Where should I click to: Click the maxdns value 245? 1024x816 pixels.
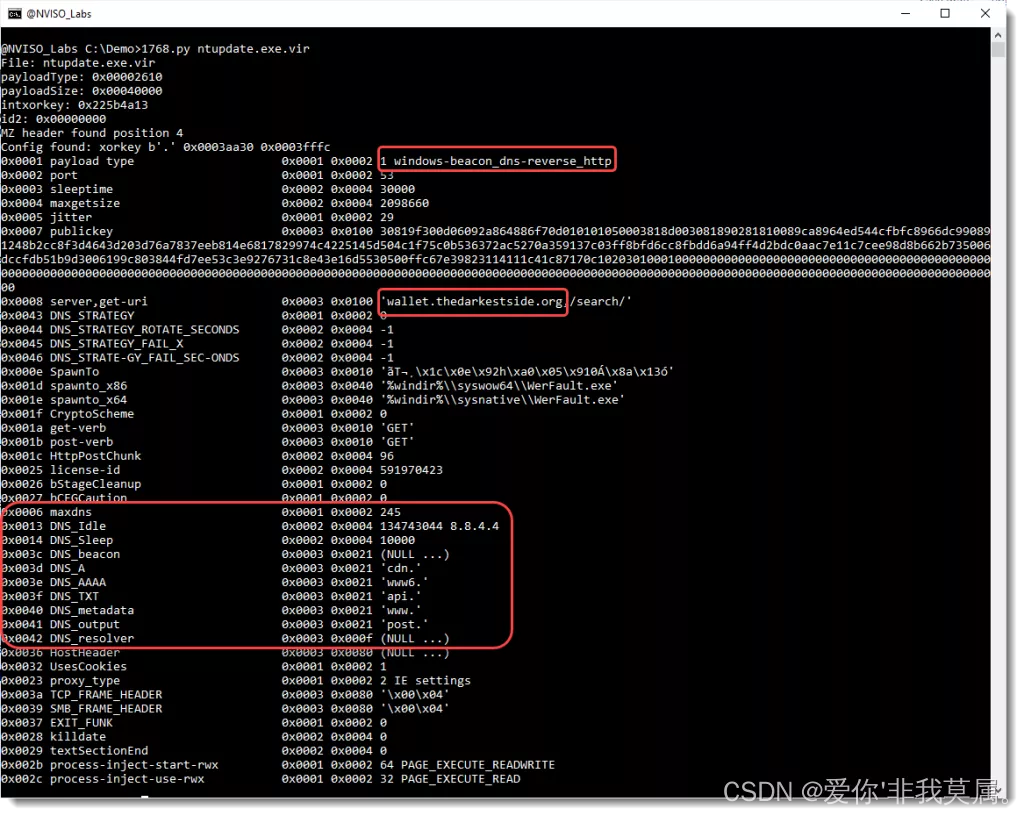(390, 512)
